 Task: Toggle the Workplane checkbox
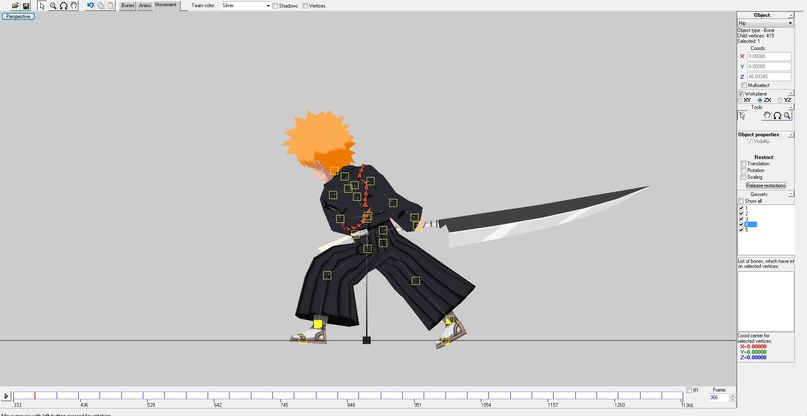pos(741,94)
